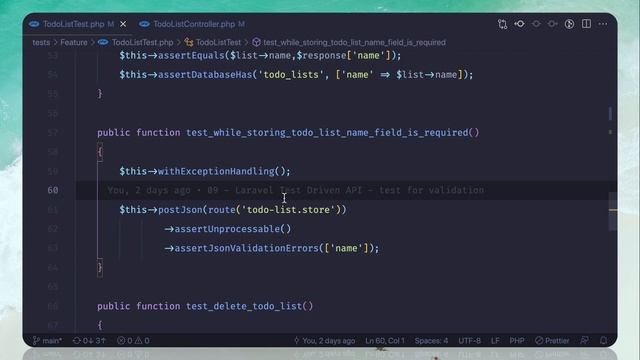Open the editor More Actions ellipsis

click(x=603, y=24)
